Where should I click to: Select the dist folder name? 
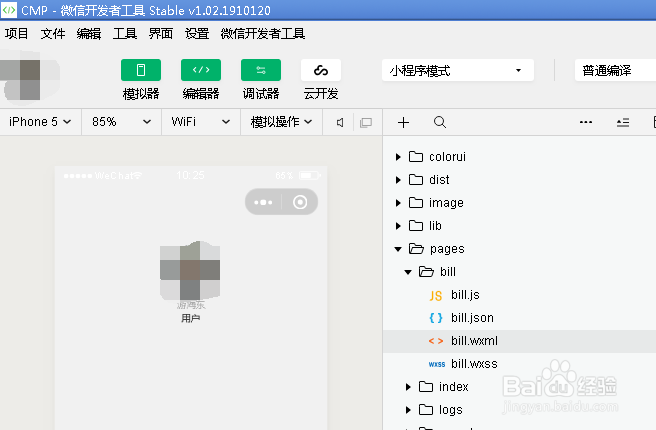click(439, 180)
